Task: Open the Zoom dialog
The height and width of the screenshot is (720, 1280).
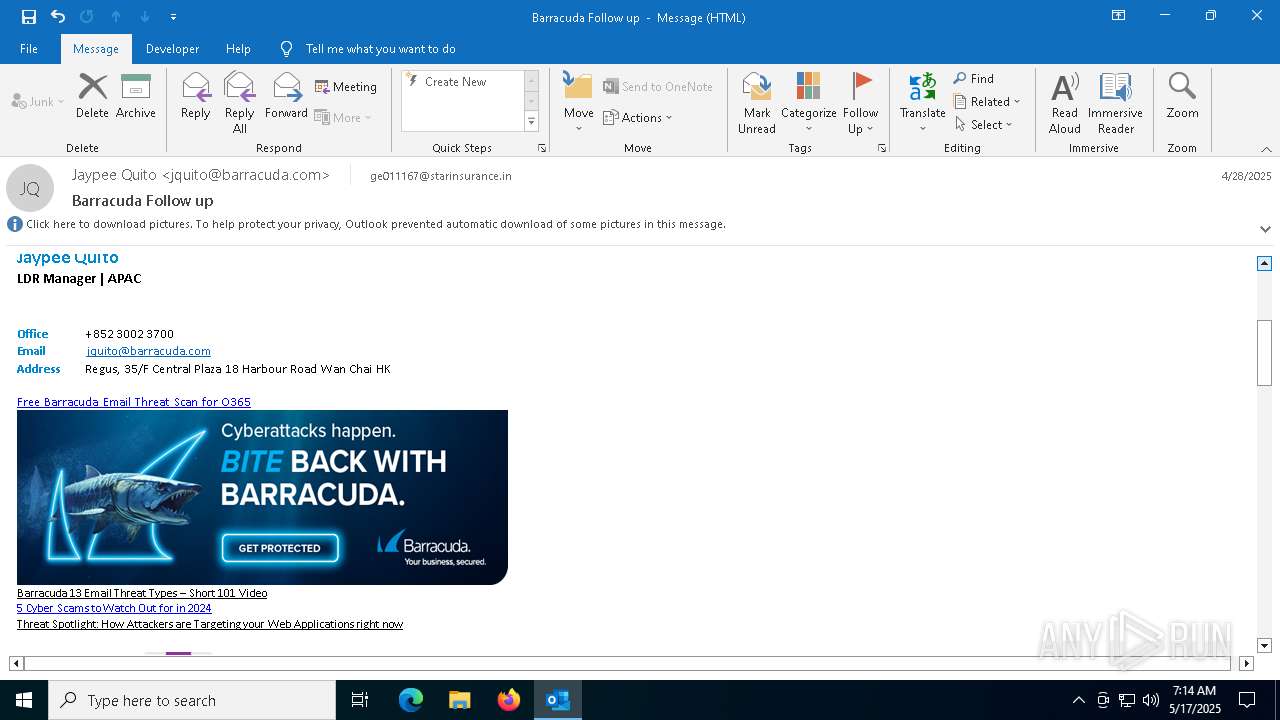Action: 1182,96
